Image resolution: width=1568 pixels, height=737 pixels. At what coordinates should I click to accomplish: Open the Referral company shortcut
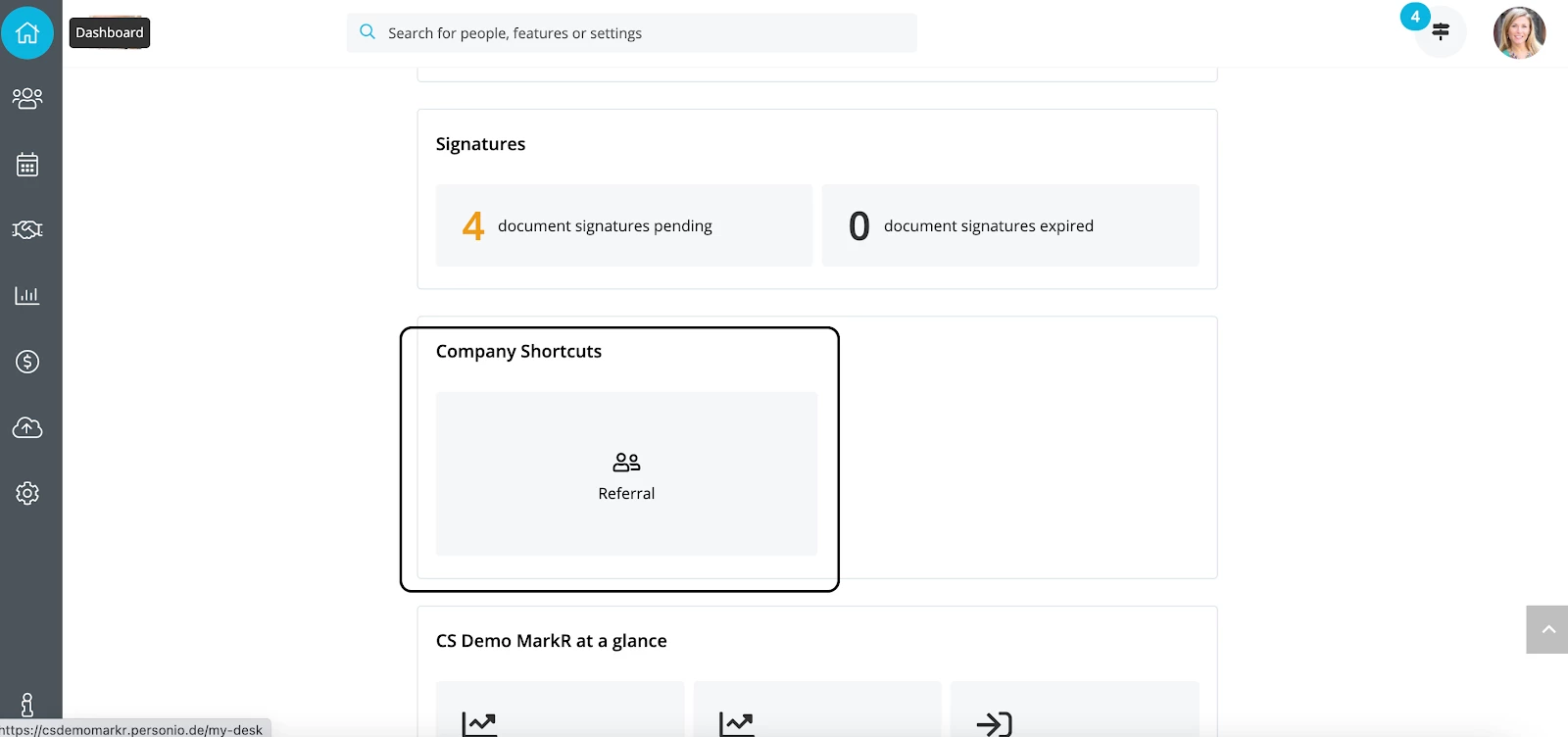point(626,474)
